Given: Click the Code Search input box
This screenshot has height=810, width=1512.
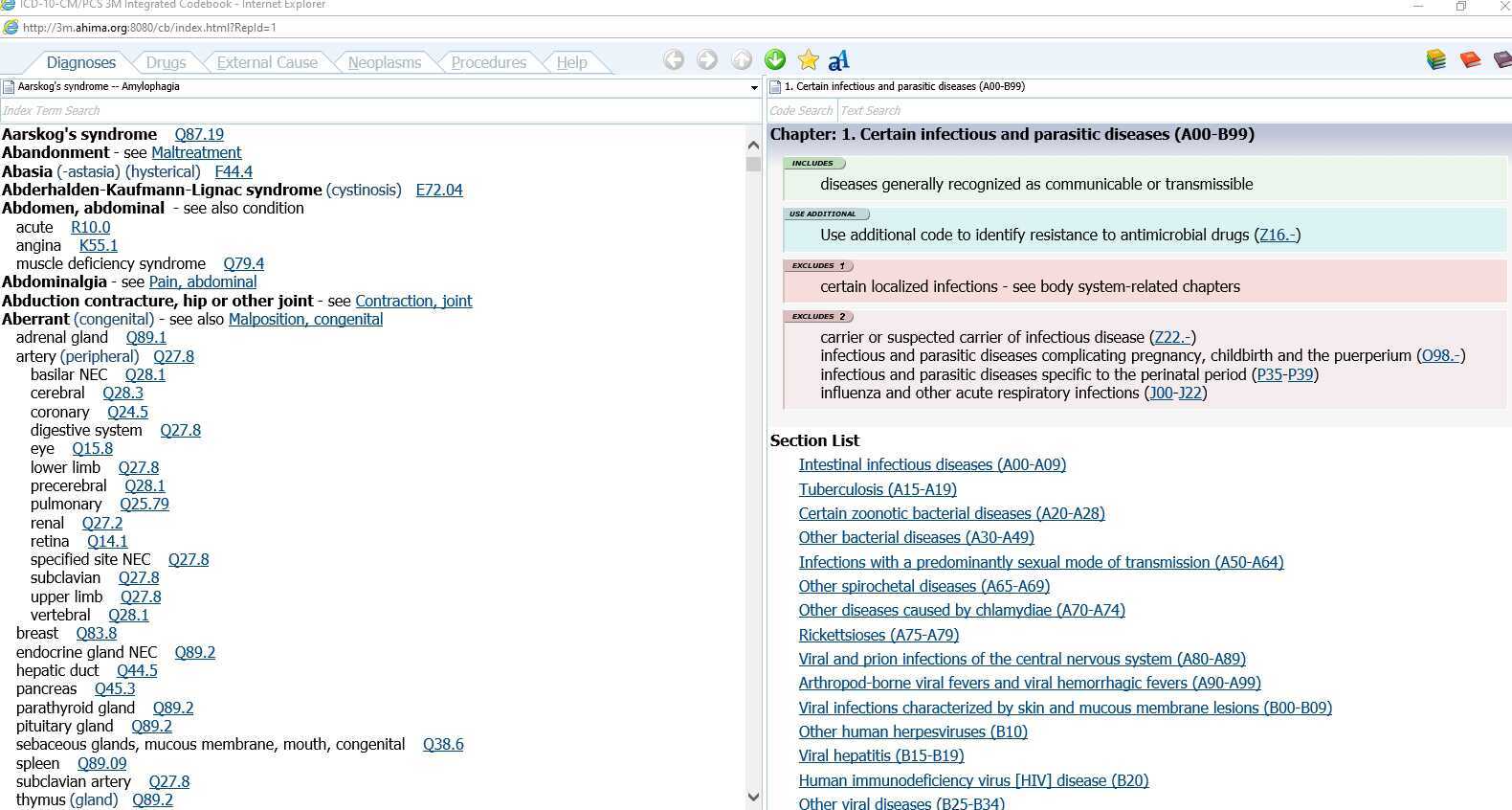Looking at the screenshot, I should [x=801, y=110].
